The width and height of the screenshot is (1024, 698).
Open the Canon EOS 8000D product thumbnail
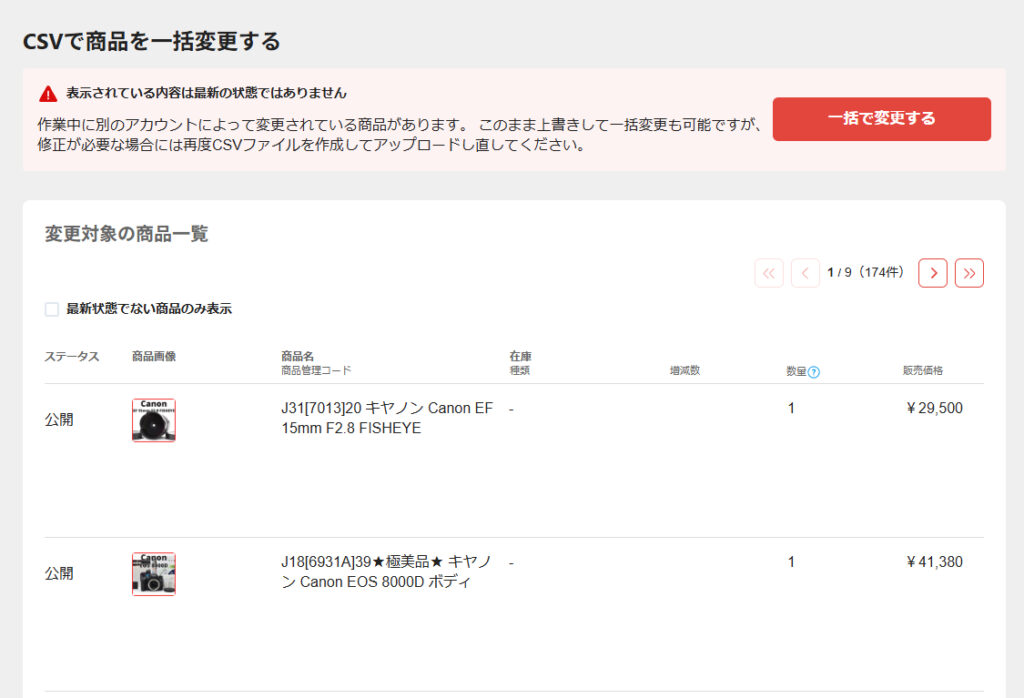coord(154,574)
